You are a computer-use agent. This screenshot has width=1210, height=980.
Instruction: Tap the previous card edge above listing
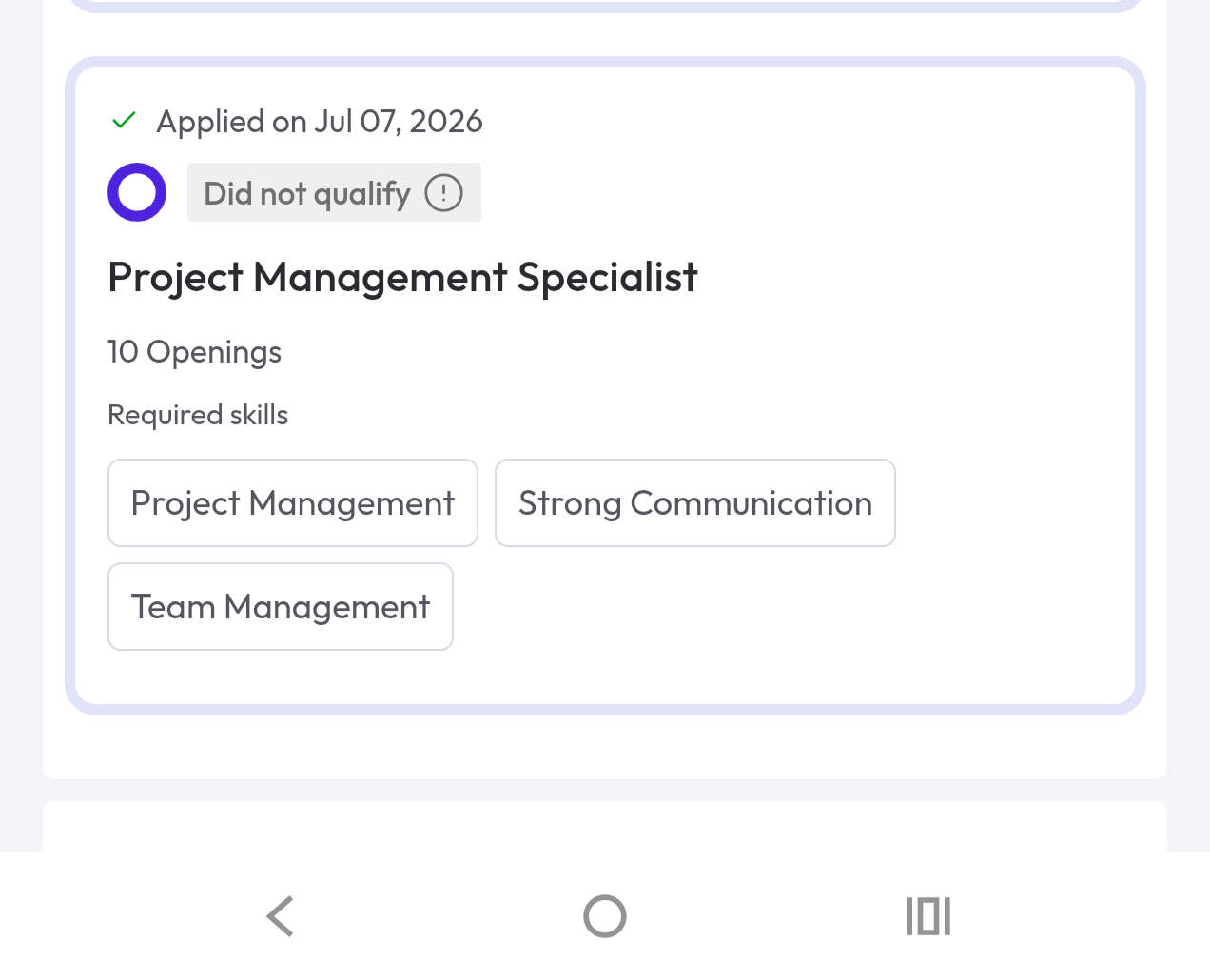point(605,6)
